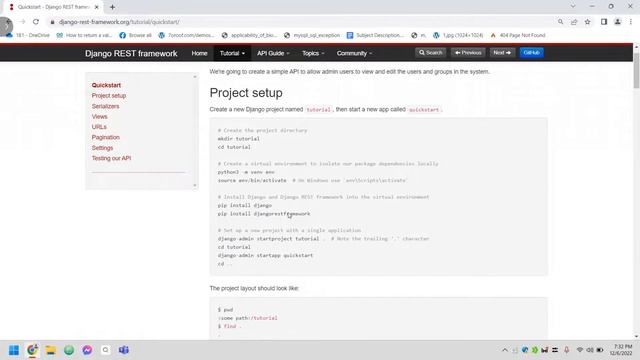640x360 pixels.
Task: Open the mysql_sql_exception bookmark
Action: point(312,36)
